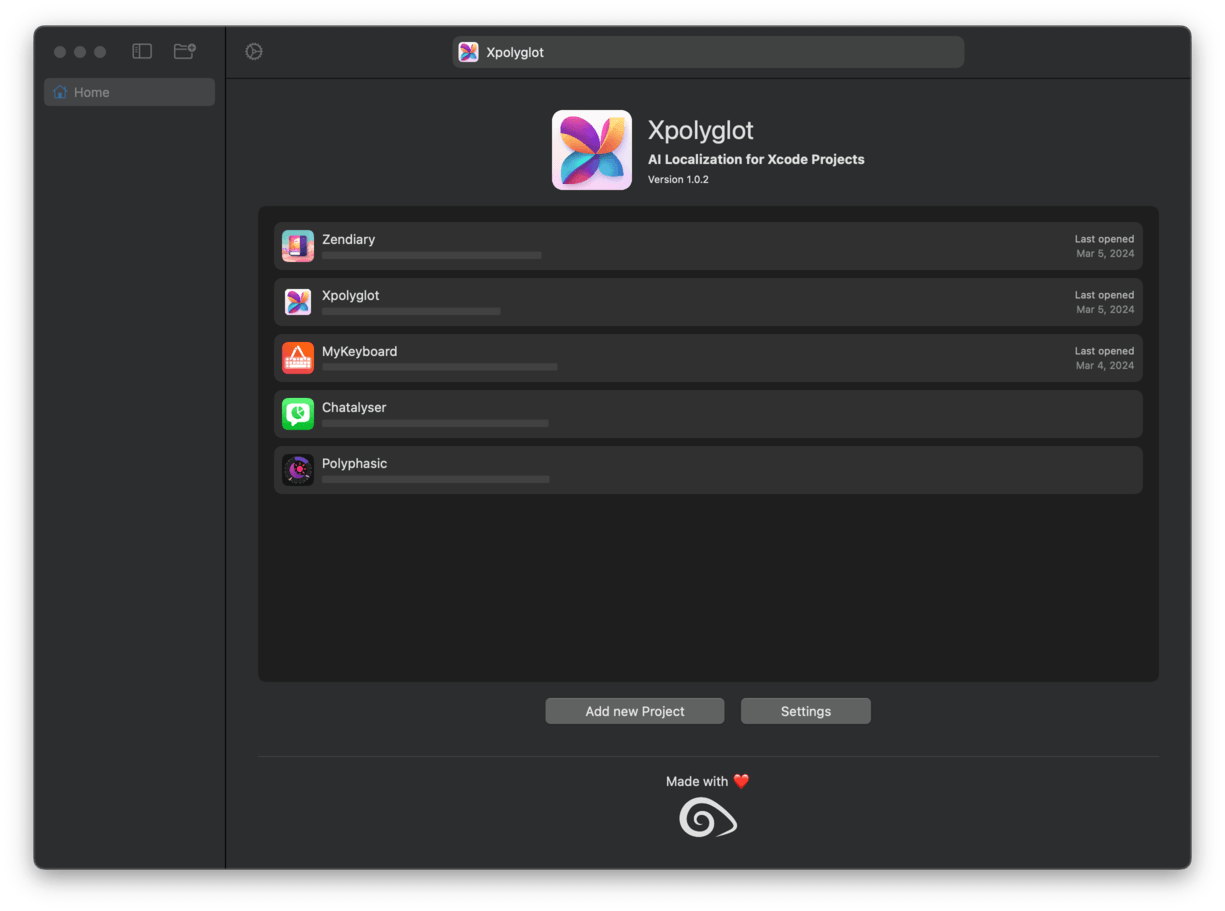Toggle the sidebar visibility icon

tap(142, 51)
